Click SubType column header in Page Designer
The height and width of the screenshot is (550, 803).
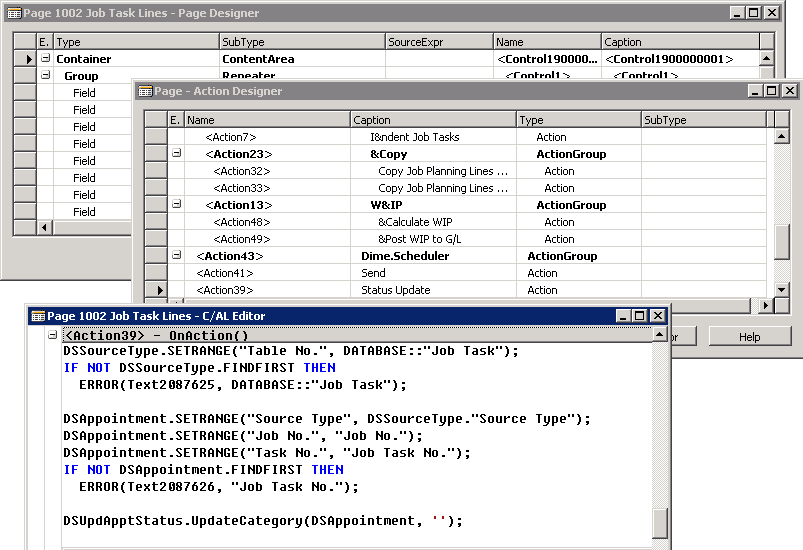pyautogui.click(x=302, y=41)
